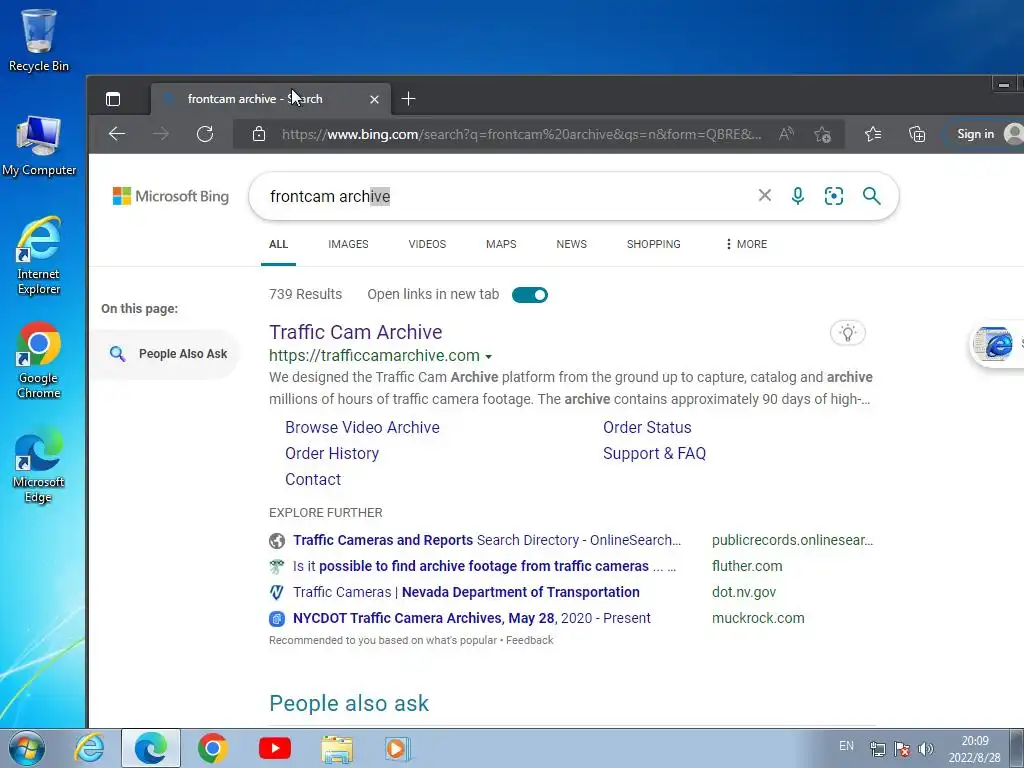Switch to the VIDEOS tab
1024x768 pixels.
point(427,244)
